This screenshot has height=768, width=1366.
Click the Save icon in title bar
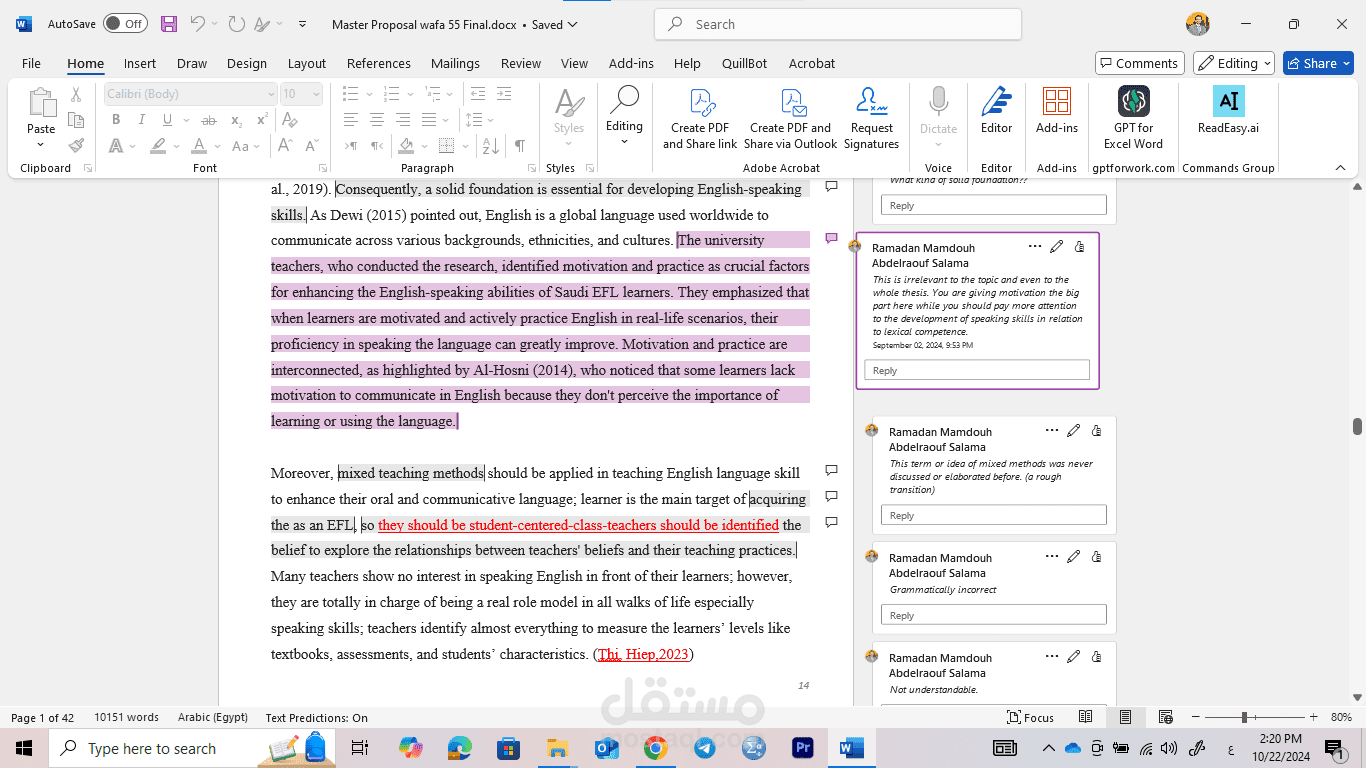coord(169,24)
